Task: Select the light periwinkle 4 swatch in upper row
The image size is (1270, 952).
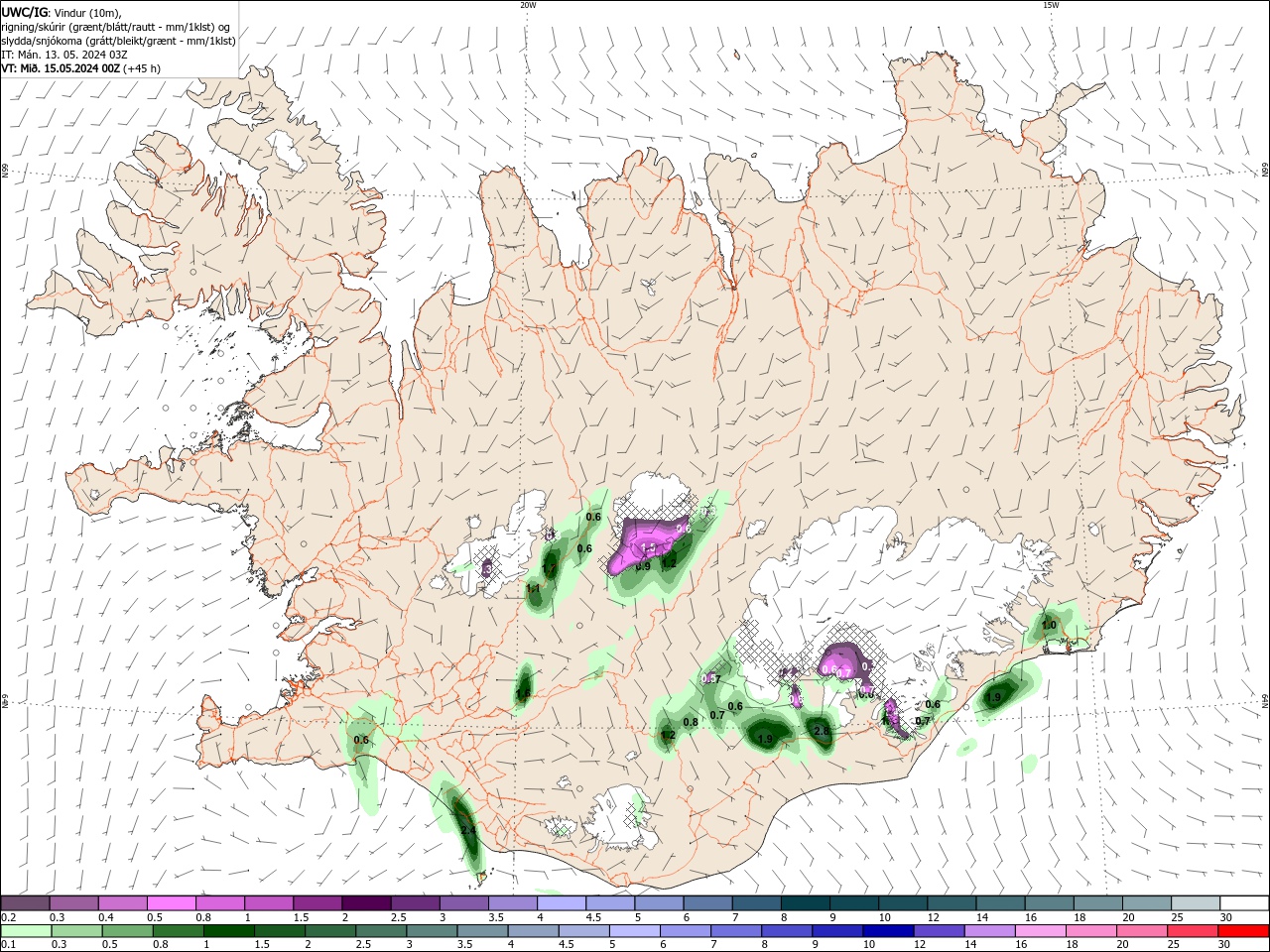Action: click(x=562, y=903)
